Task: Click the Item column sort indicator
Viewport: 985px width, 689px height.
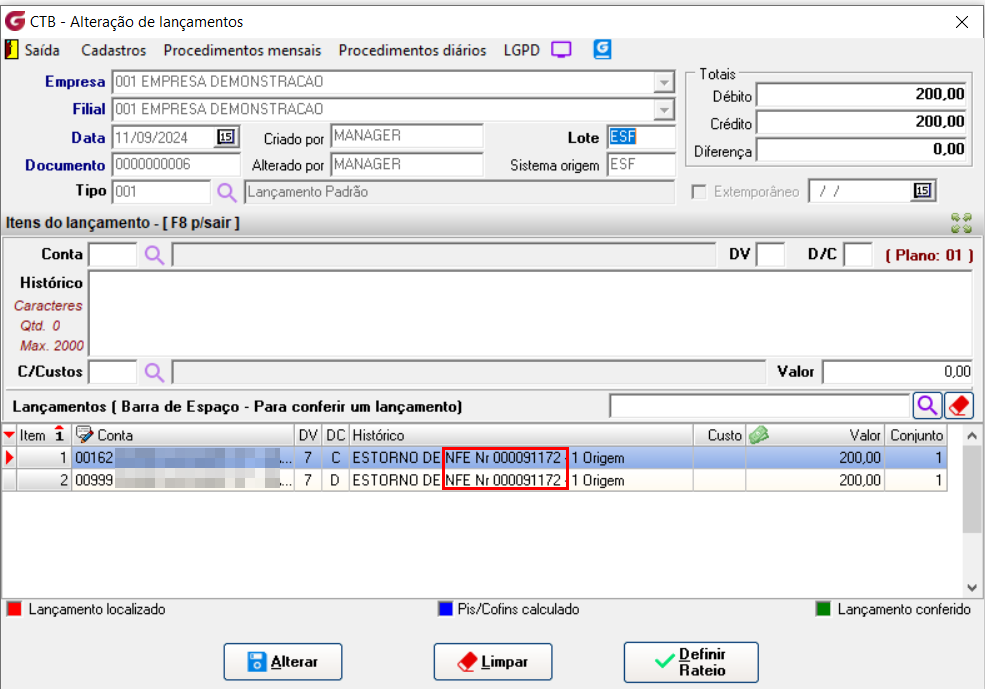Action: [59, 434]
